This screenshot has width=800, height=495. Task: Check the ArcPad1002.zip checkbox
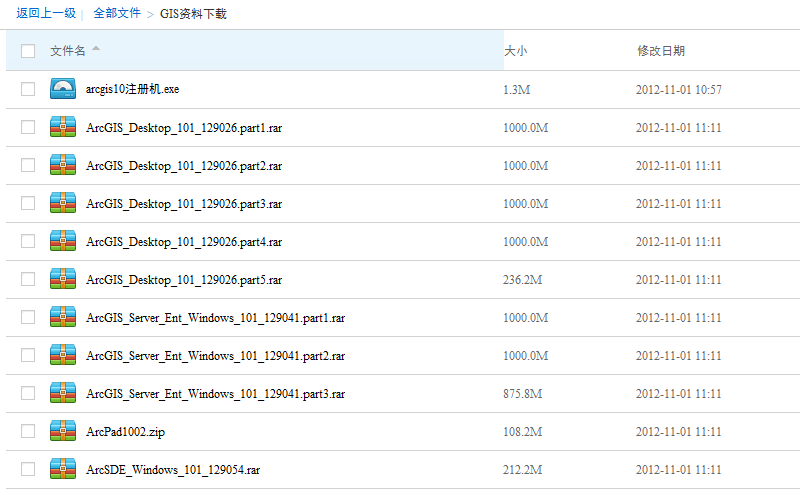[x=28, y=431]
